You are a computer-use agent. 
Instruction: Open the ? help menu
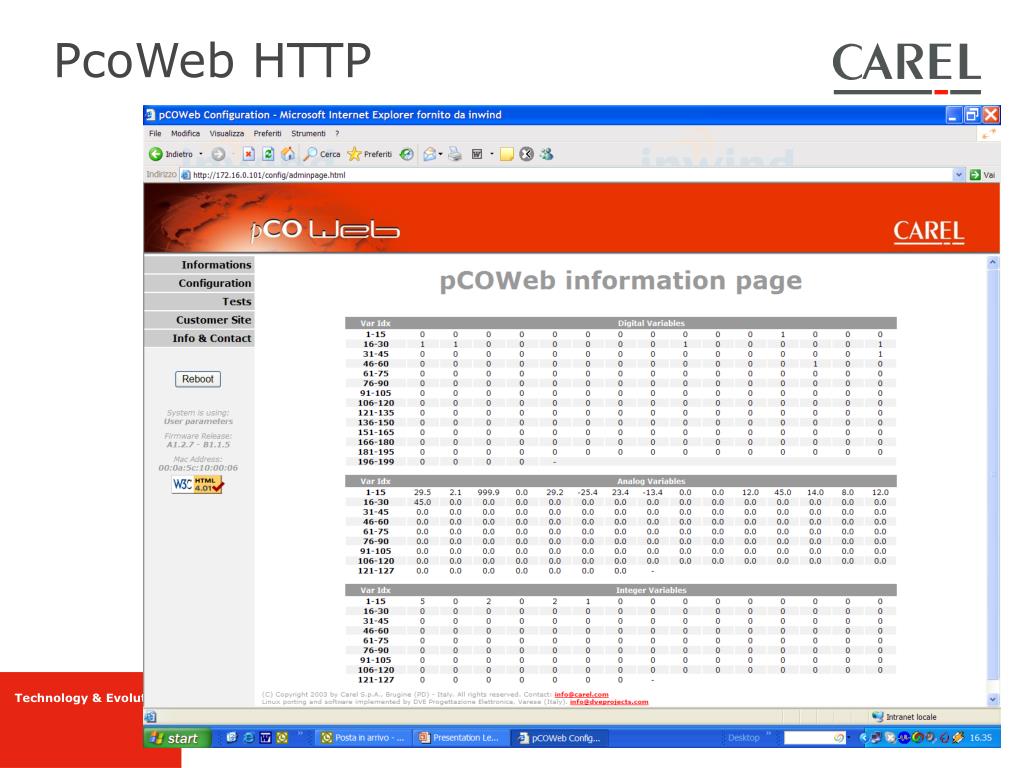tap(337, 133)
